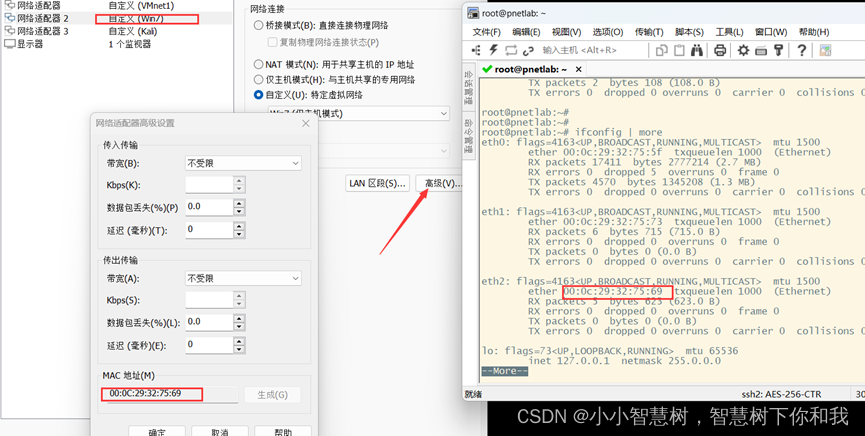This screenshot has width=865, height=436.
Task: Decrease incoming 数据包丢失(%)(P) with down arrow
Action: click(239, 211)
